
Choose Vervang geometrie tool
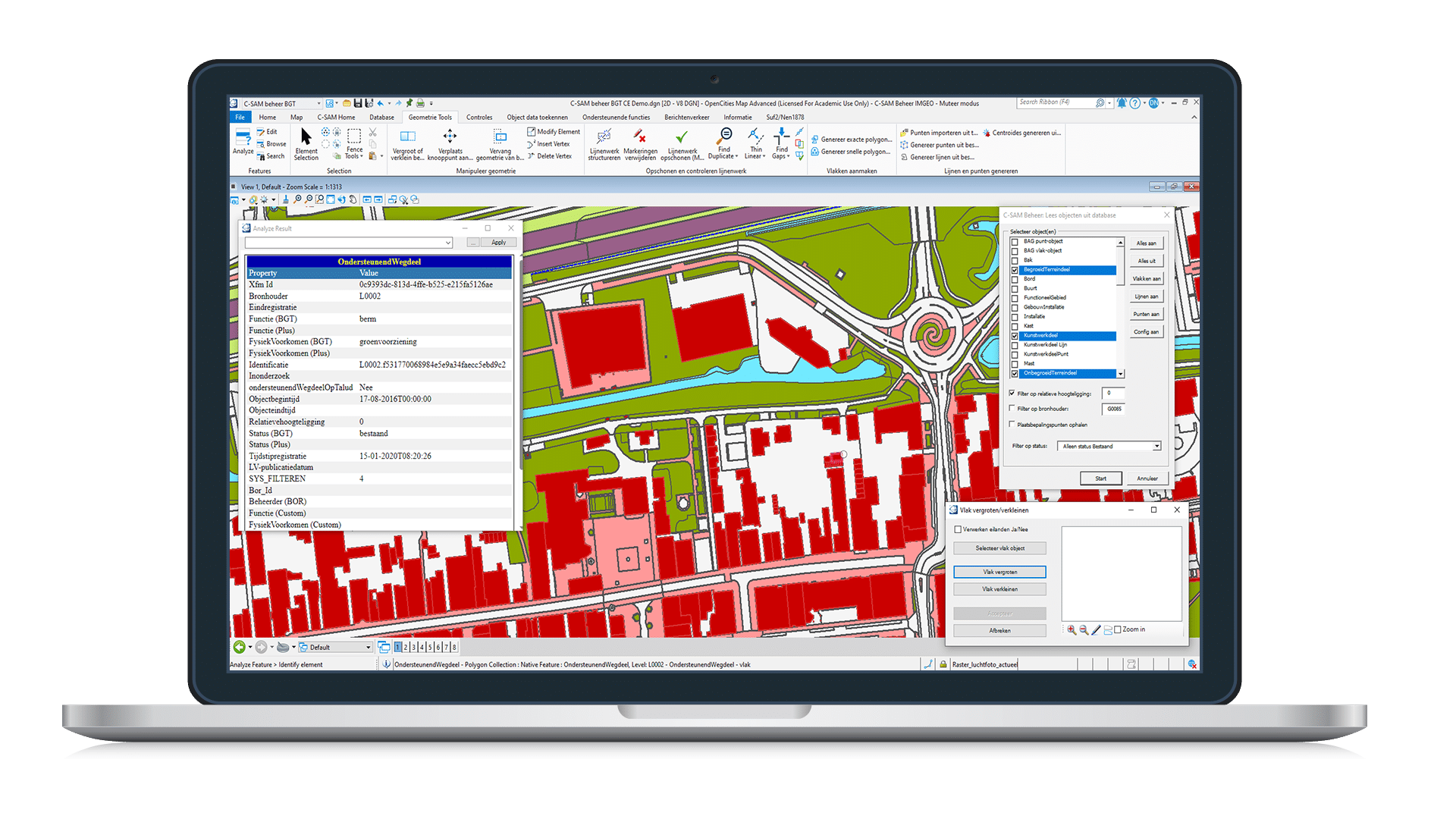[x=500, y=143]
